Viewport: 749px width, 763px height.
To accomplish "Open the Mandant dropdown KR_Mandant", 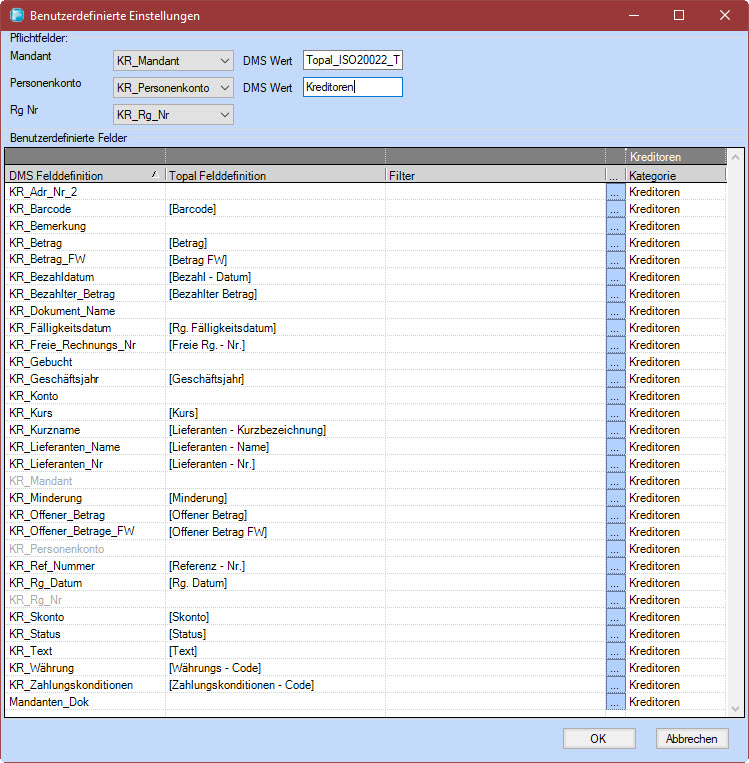I will pos(174,61).
